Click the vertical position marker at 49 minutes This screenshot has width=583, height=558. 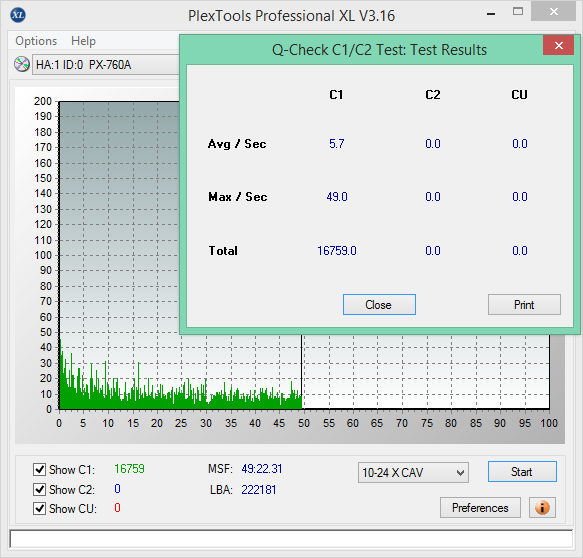pos(302,372)
